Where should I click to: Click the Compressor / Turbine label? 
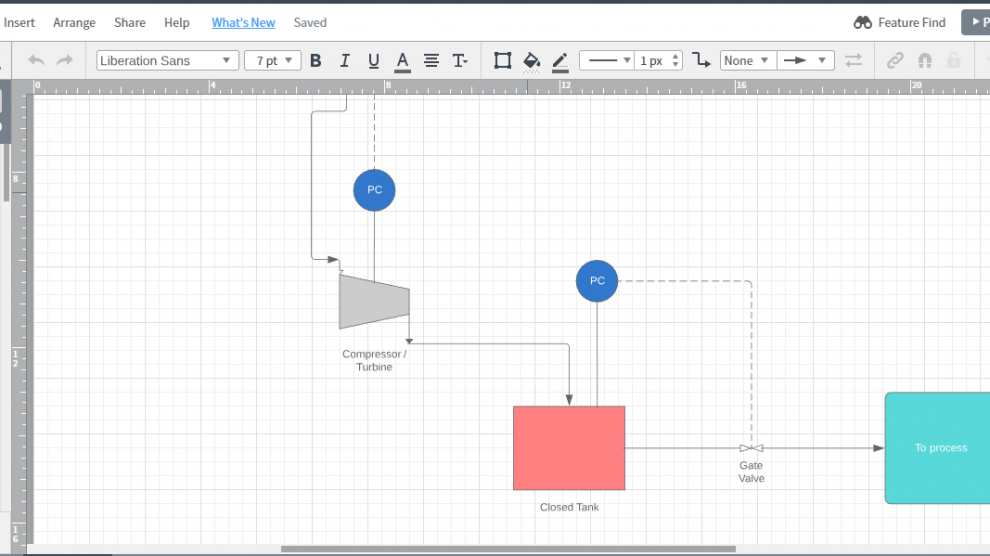pos(374,360)
